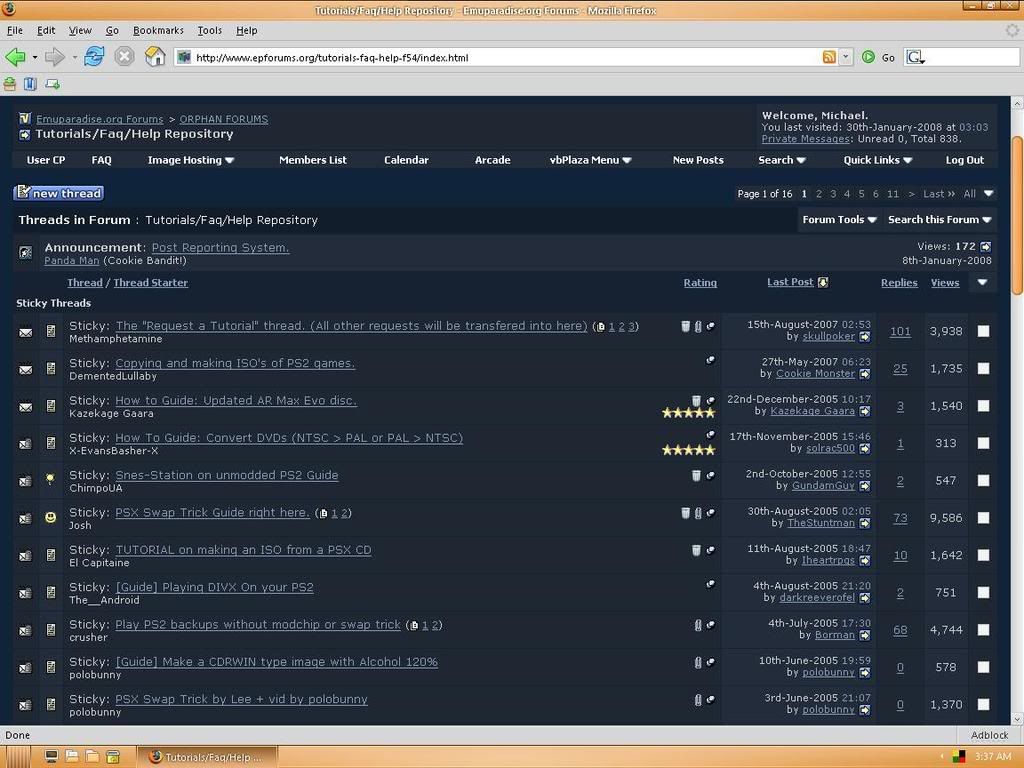Click the Log Out link

(x=965, y=160)
